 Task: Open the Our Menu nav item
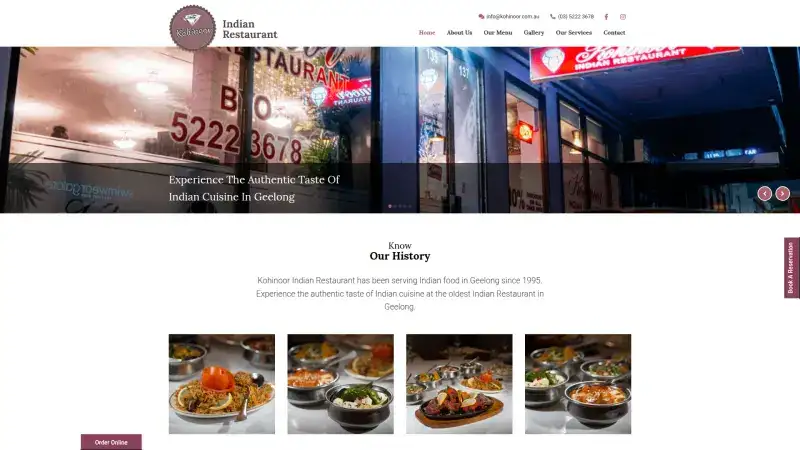click(497, 33)
